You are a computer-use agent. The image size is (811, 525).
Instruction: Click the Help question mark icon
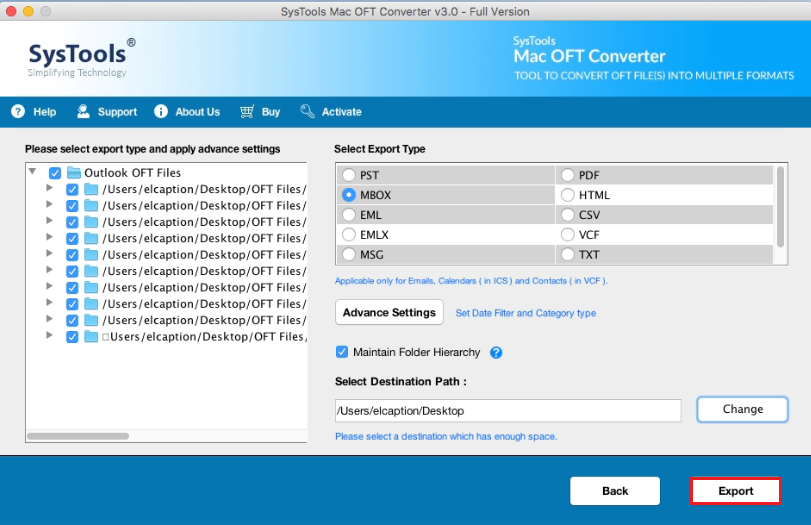[18, 112]
